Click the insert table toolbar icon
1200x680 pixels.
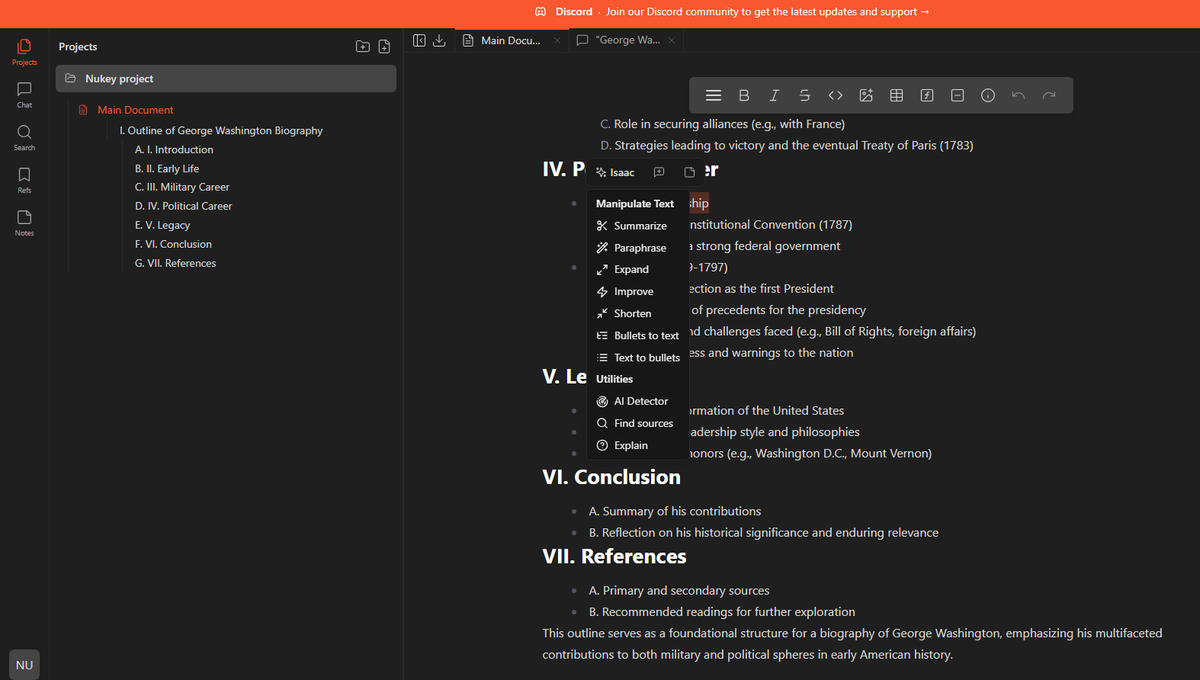(x=897, y=95)
